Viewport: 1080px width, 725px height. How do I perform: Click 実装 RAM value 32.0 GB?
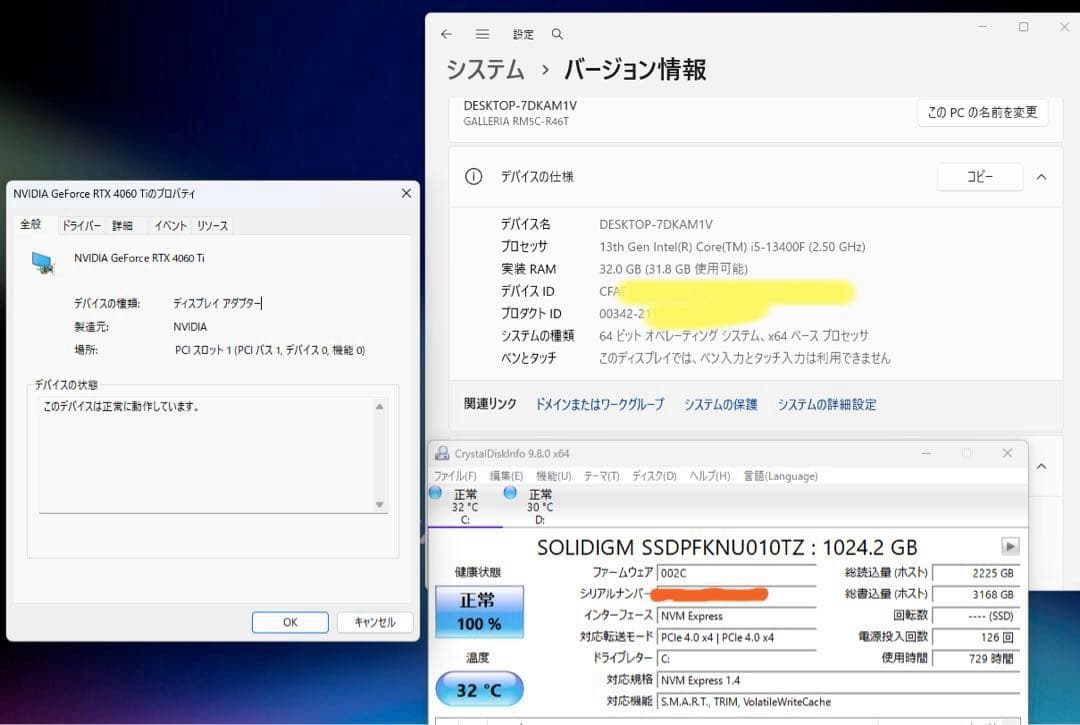coord(673,269)
